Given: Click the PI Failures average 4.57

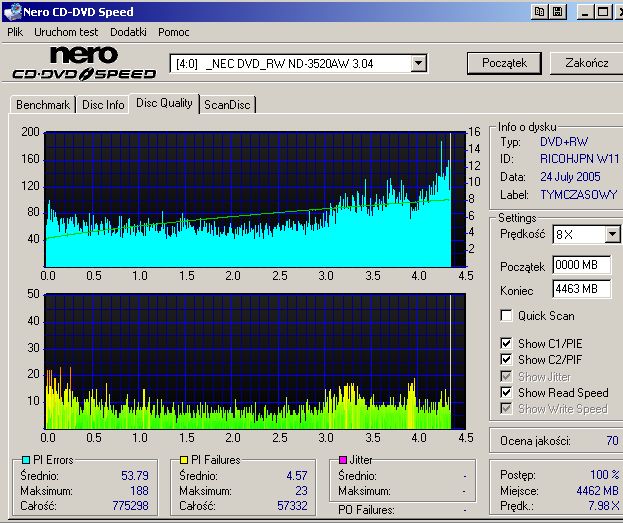Looking at the screenshot, I should 297,476.
